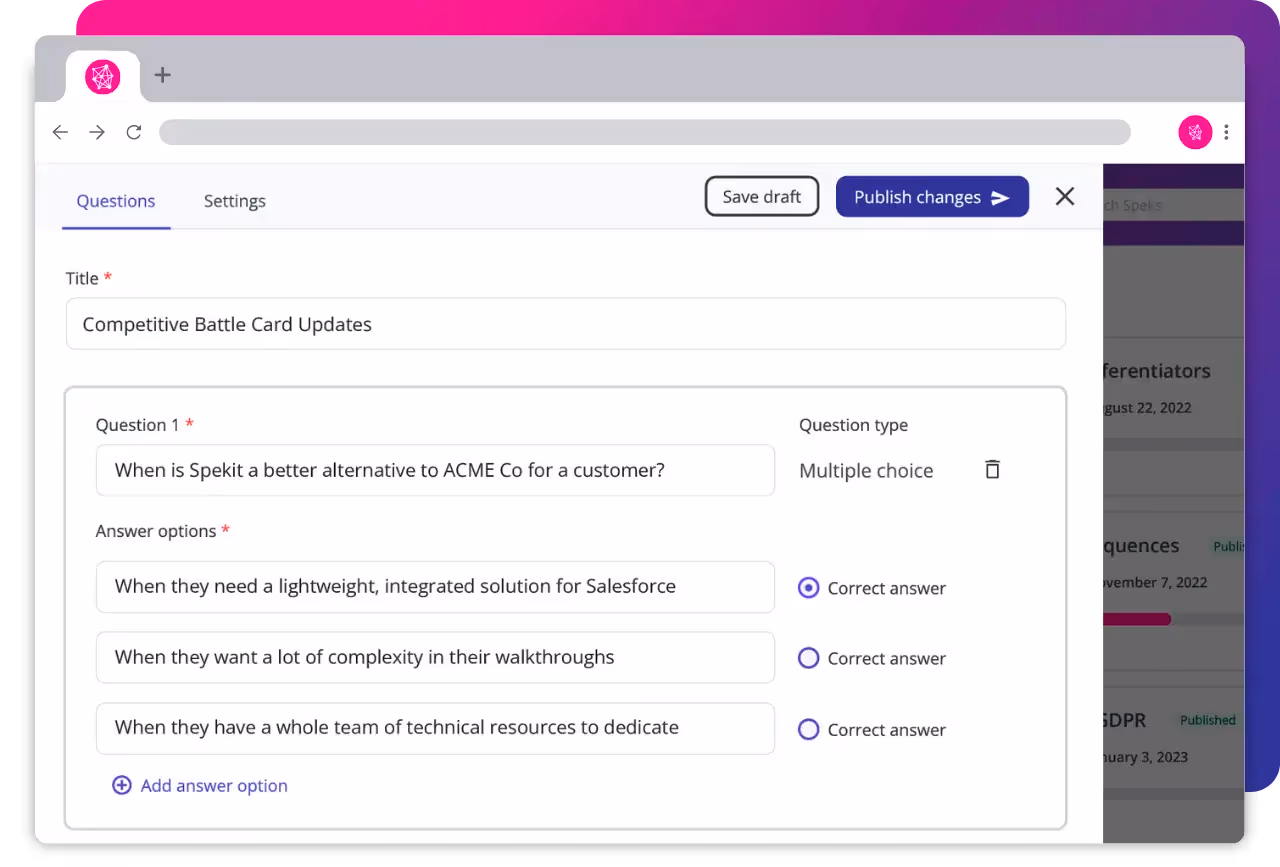Close the quiz editor with X
Screen dimensions: 1280x867
click(1065, 197)
